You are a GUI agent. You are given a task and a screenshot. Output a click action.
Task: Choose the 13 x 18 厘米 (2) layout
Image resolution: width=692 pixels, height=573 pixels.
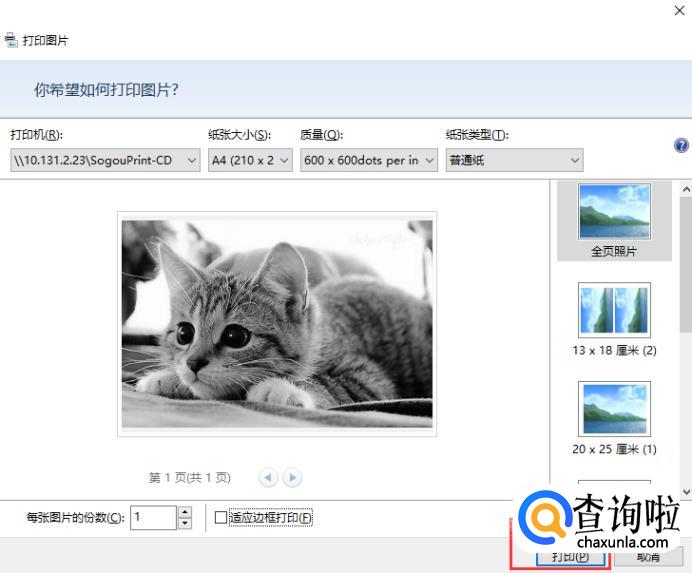(x=614, y=320)
